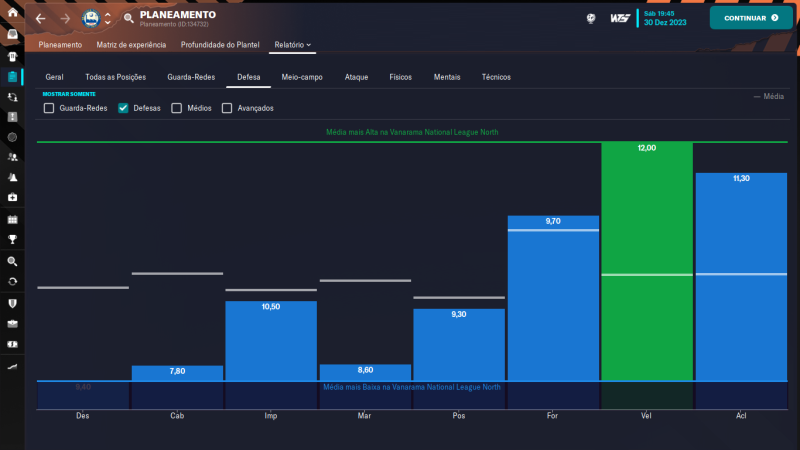Click the green Vel bar in chart

point(647,260)
